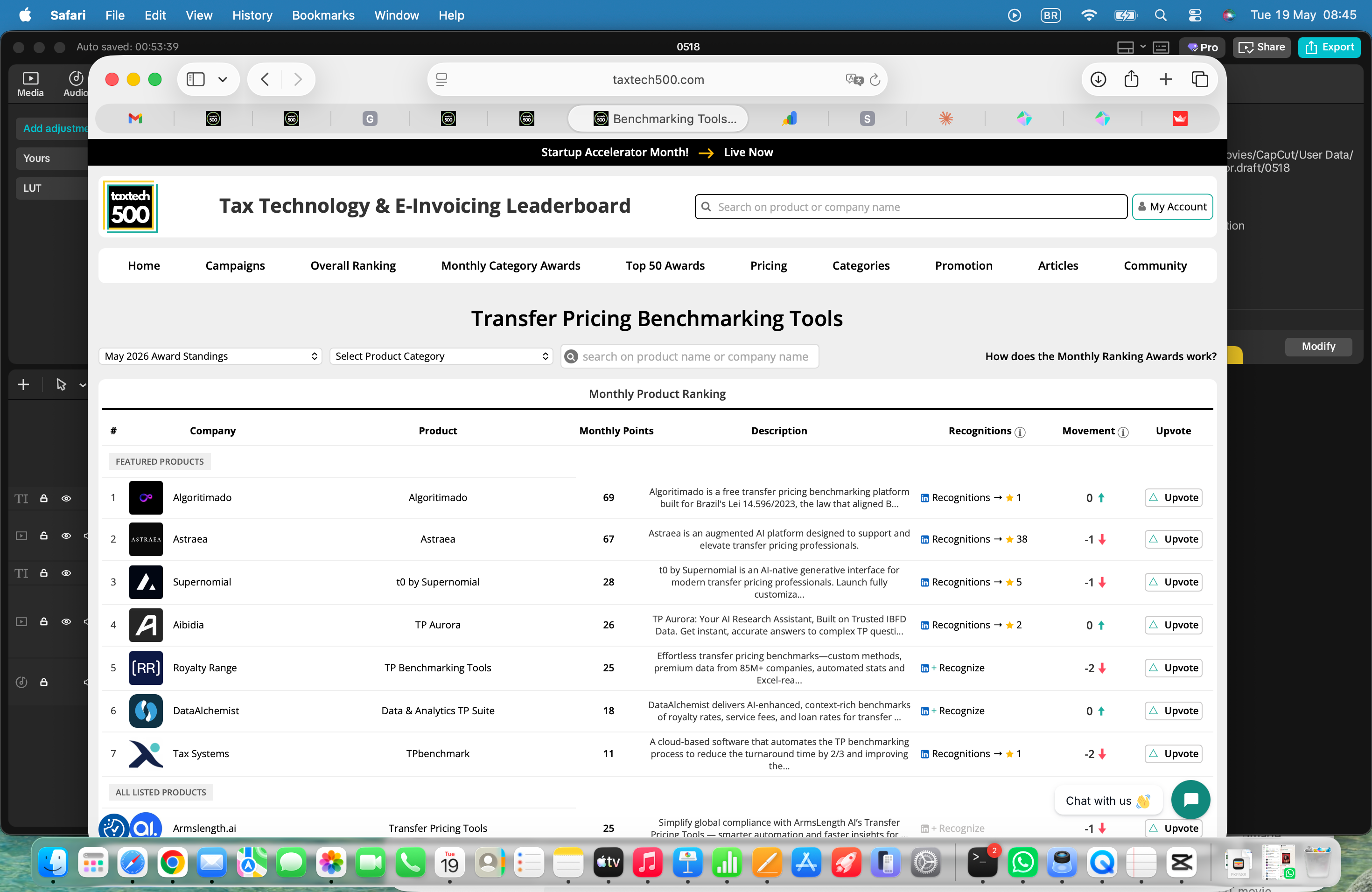1372x892 pixels.
Task: Show Safari tab overview icon
Action: point(1200,79)
